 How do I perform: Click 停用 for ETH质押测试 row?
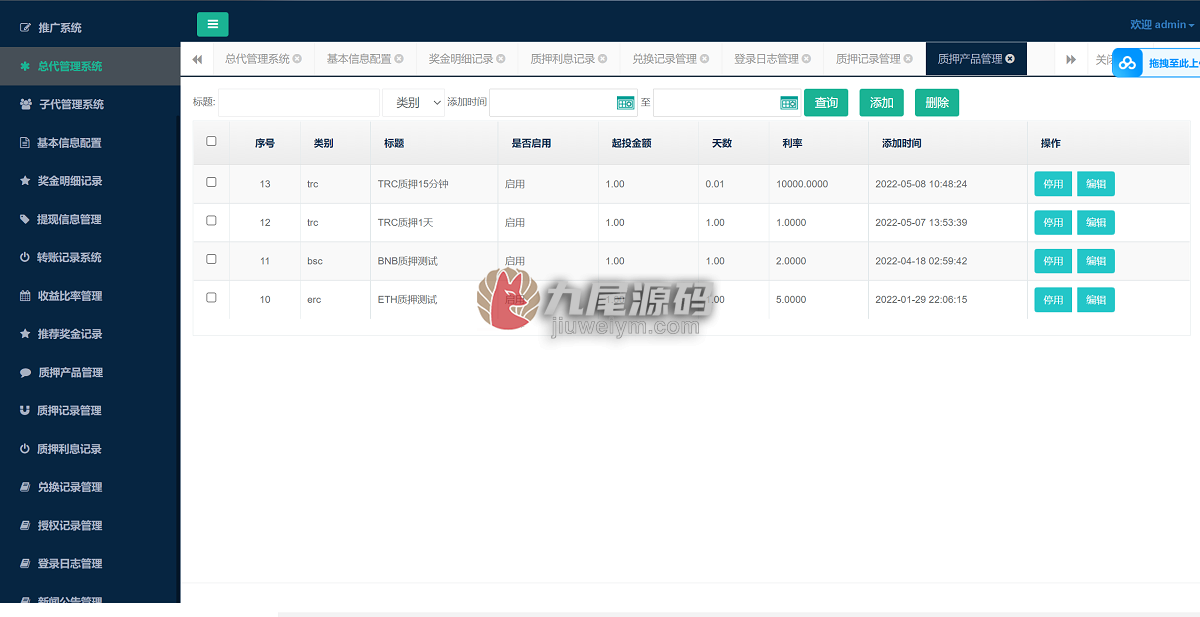pos(1053,299)
